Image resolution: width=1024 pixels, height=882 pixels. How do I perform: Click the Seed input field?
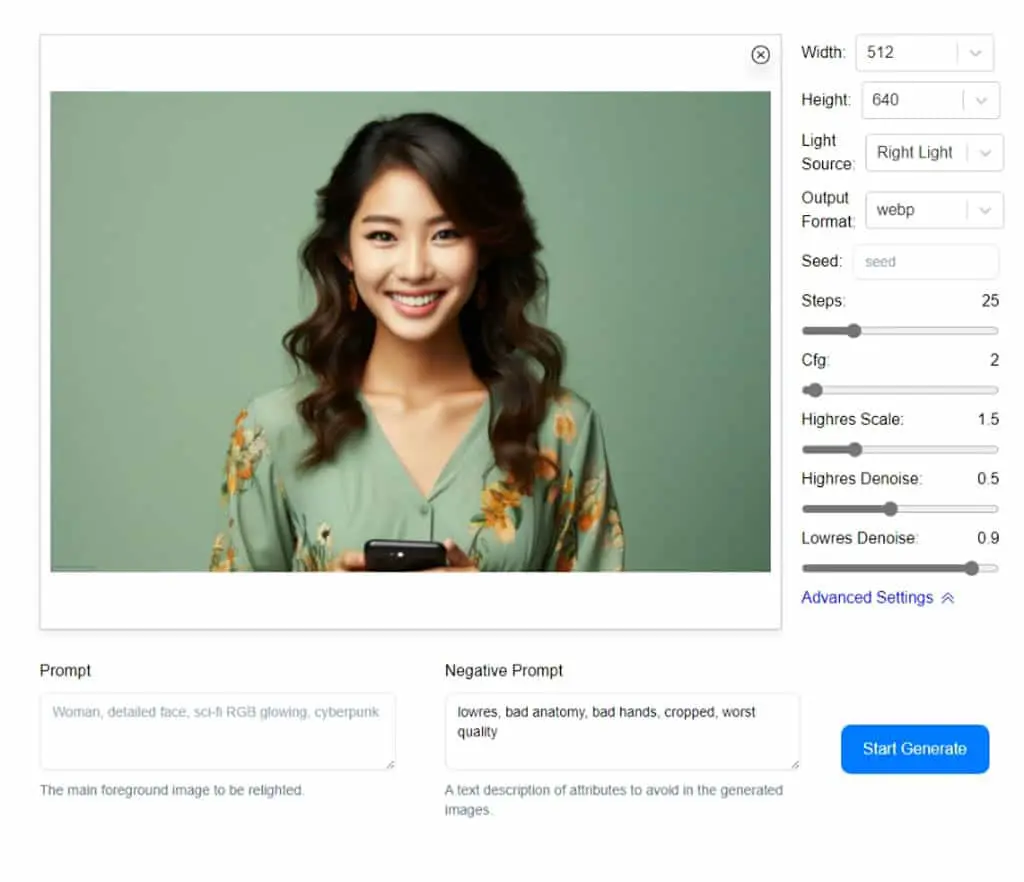coord(925,262)
